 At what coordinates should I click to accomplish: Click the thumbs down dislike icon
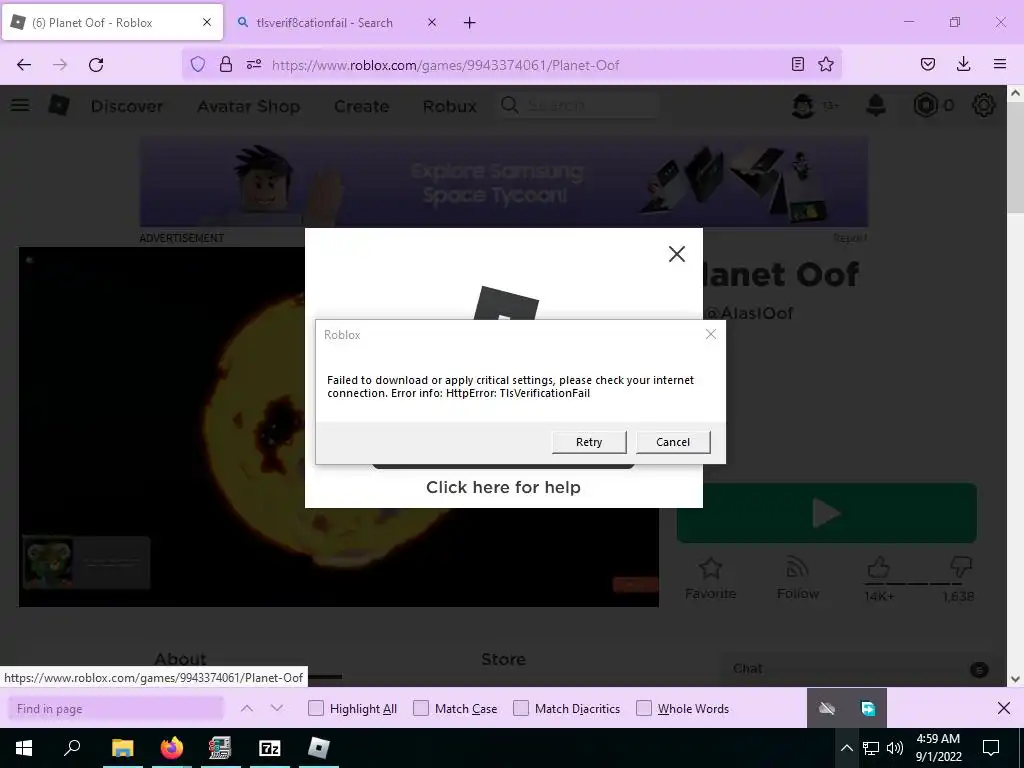pyautogui.click(x=961, y=567)
